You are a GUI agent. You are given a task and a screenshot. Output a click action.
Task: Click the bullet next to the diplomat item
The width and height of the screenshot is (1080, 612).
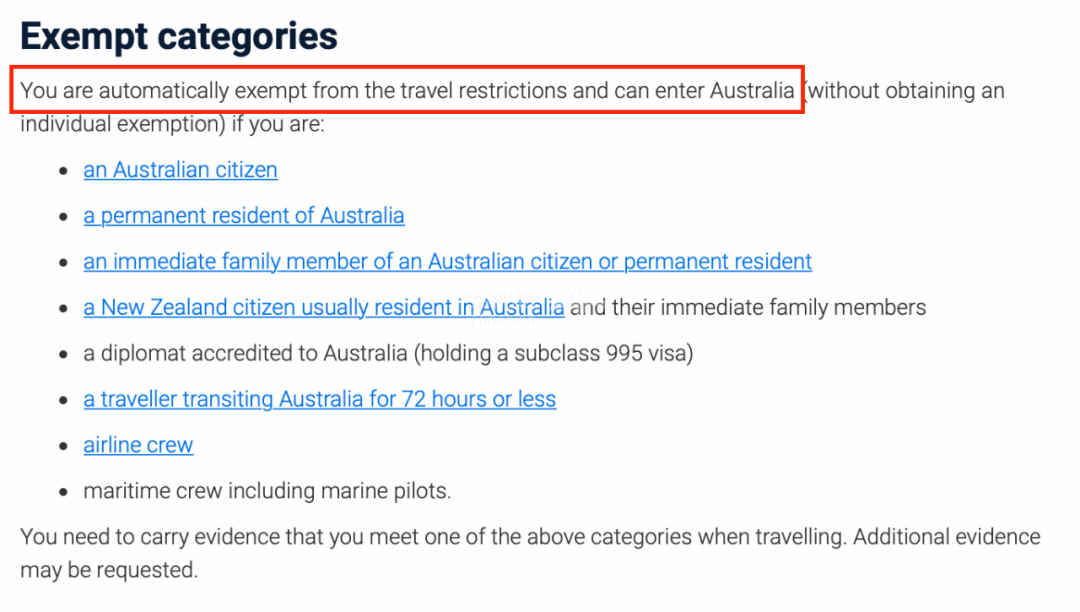coord(63,355)
